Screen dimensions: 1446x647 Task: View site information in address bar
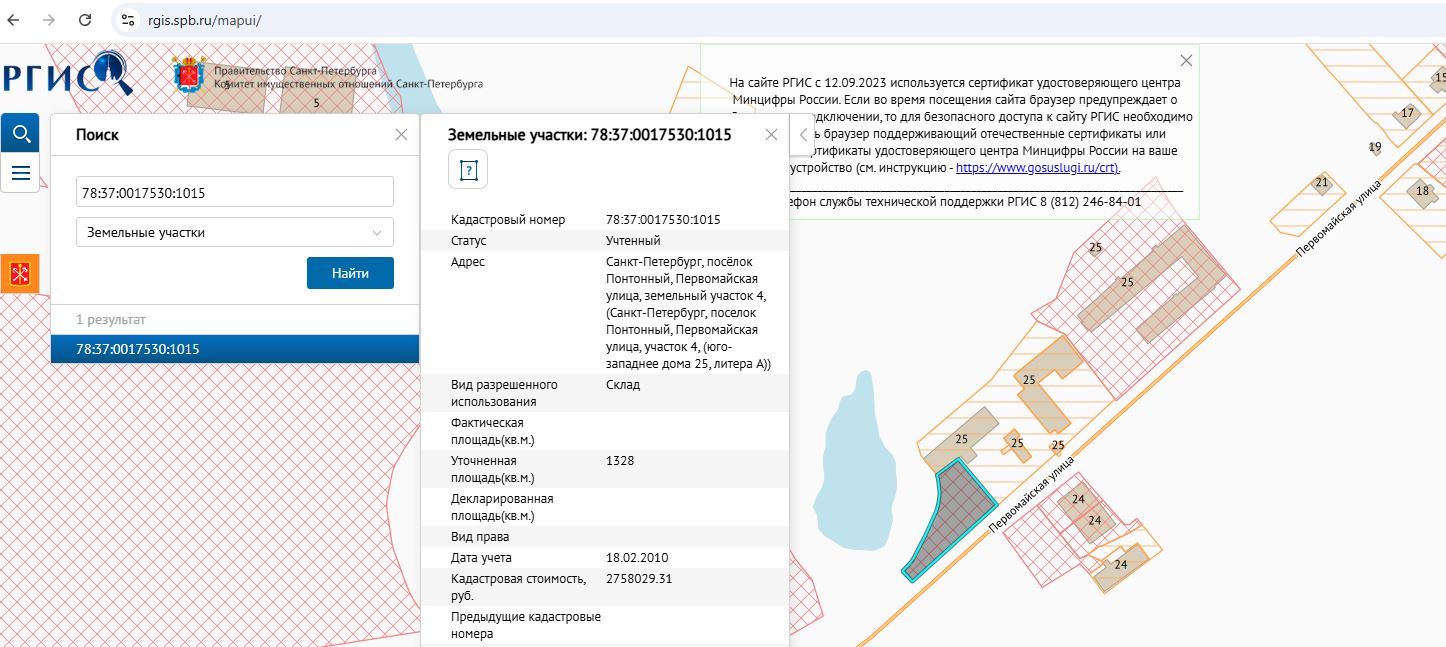(x=126, y=20)
